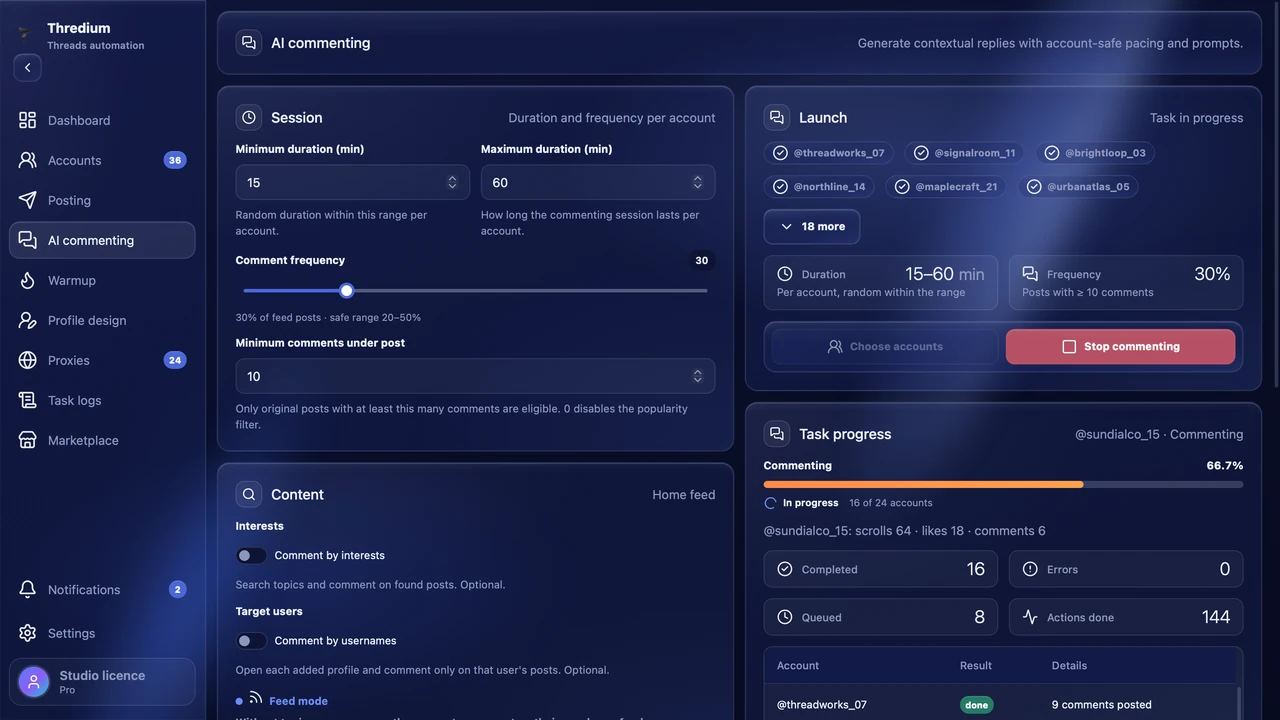
Task: Click the Thredium logo icon
Action: pos(26,33)
